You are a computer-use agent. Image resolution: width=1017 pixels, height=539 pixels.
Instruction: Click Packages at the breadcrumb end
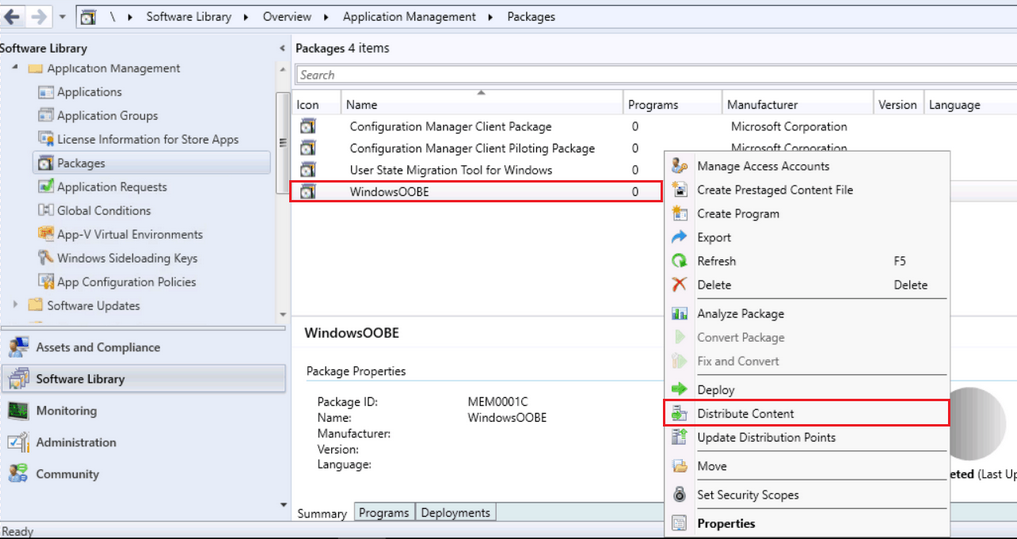pyautogui.click(x=531, y=17)
